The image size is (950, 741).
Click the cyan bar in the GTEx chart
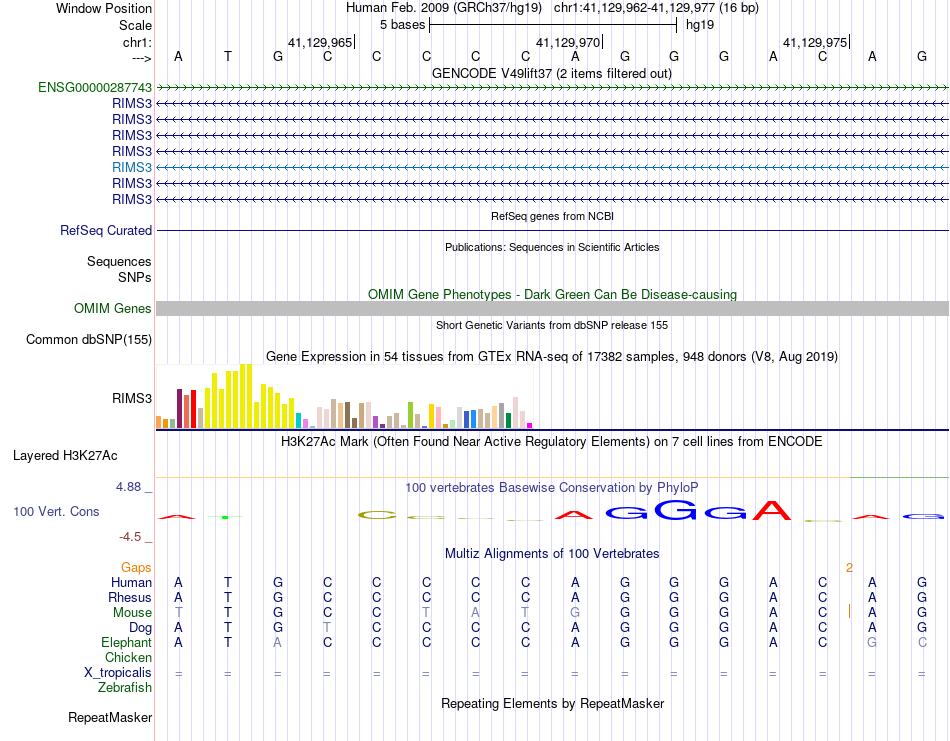click(298, 420)
